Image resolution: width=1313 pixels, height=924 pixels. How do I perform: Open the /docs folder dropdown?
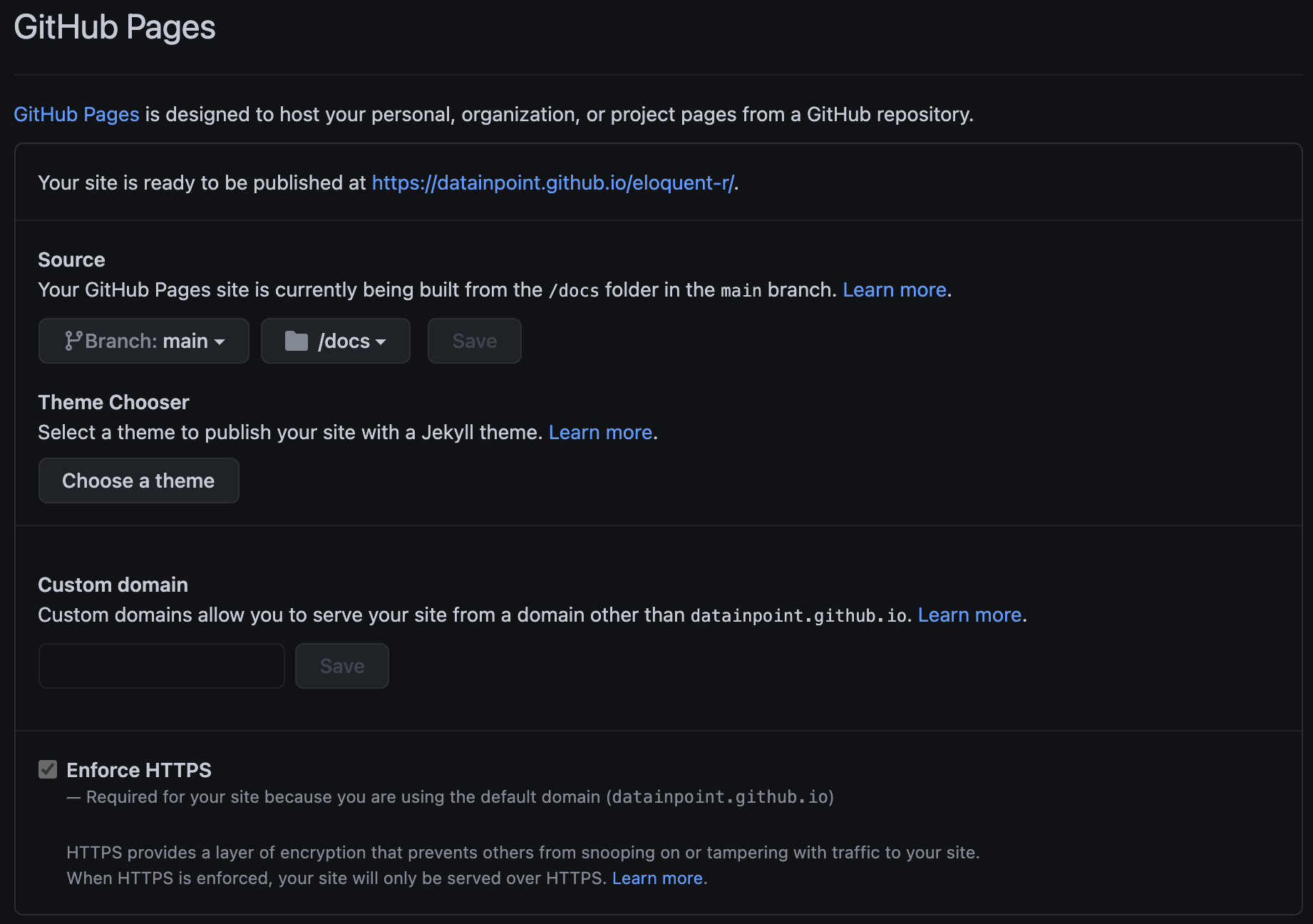(x=336, y=341)
